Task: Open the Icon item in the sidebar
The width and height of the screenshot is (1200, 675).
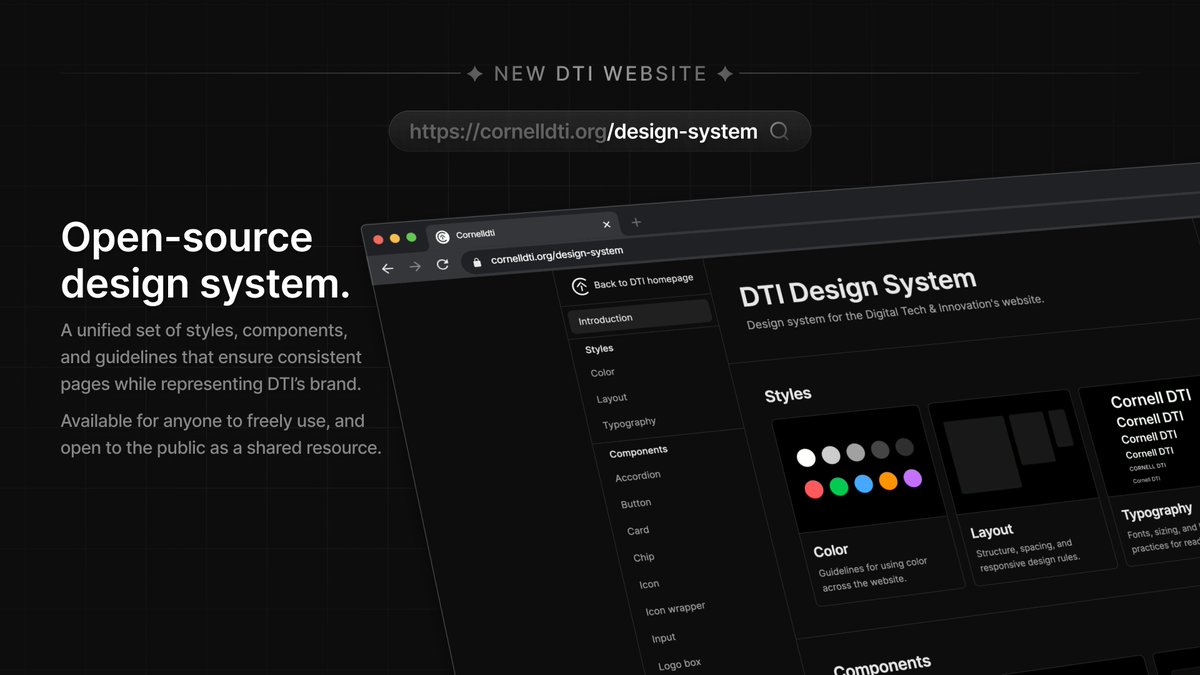Action: pos(649,584)
